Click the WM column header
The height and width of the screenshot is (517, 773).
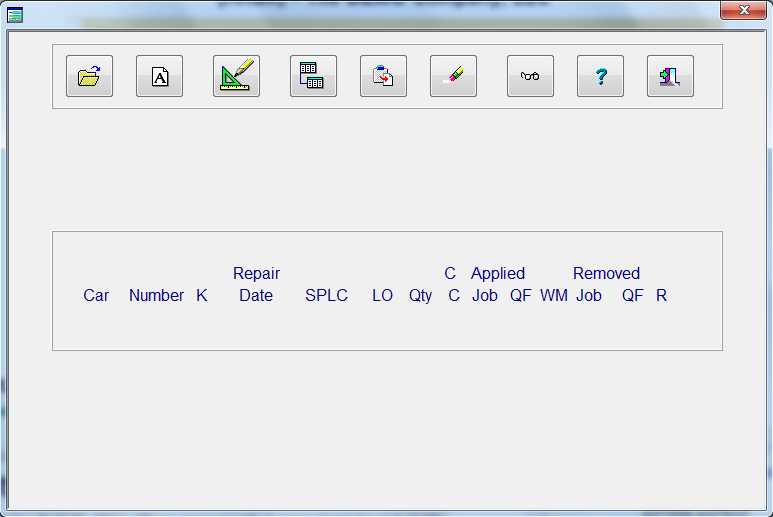[554, 296]
